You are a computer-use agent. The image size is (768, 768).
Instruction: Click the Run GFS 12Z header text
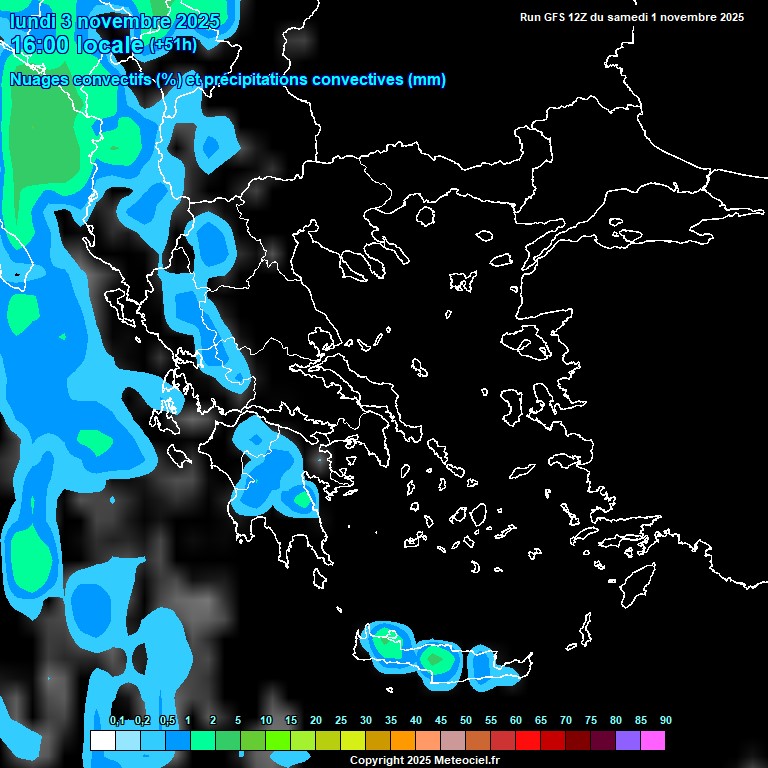click(631, 17)
